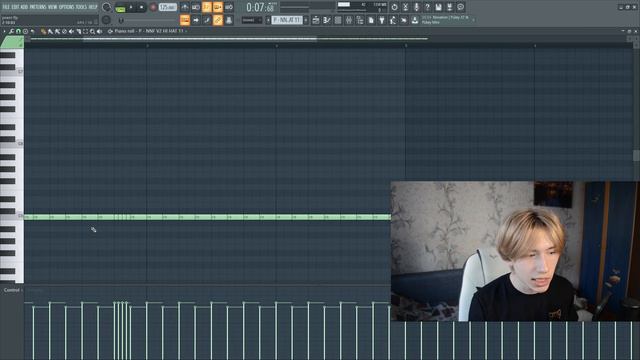Image resolution: width=640 pixels, height=360 pixels.
Task: Open the Control event editor selector
Action: pos(12,290)
